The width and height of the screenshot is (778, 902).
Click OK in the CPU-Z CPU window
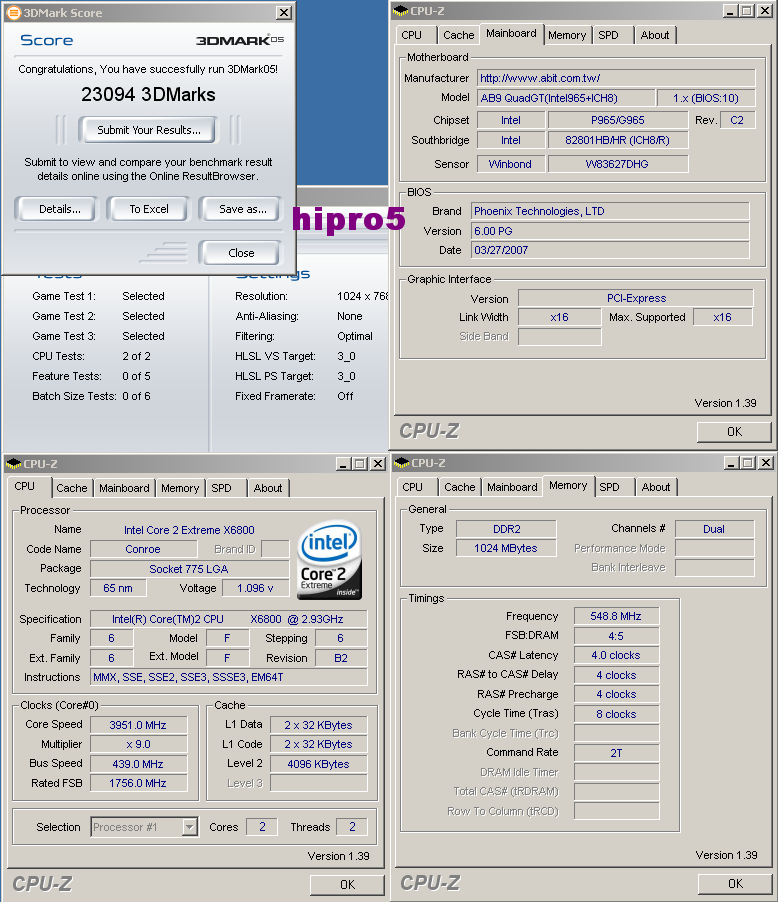348,884
